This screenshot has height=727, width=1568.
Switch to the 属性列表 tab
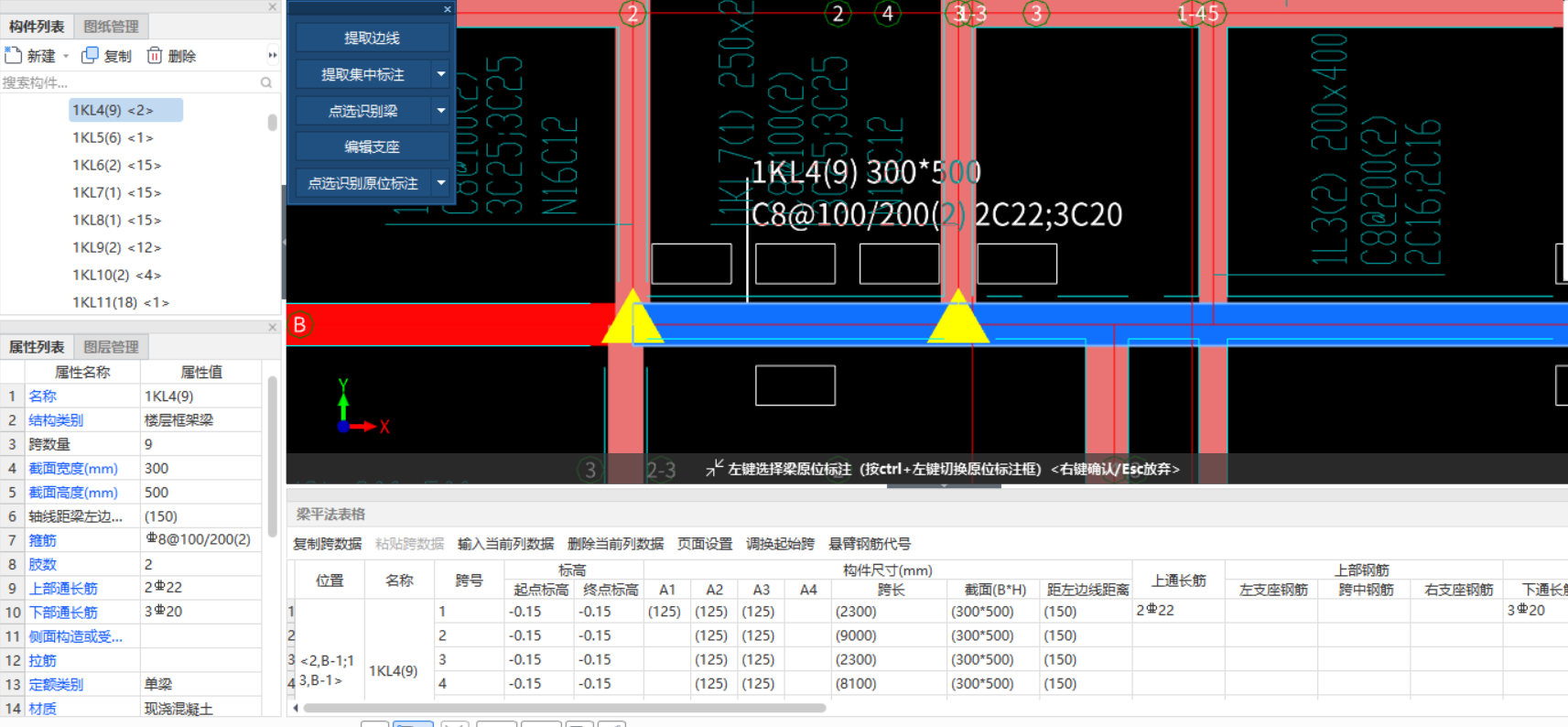pos(37,347)
